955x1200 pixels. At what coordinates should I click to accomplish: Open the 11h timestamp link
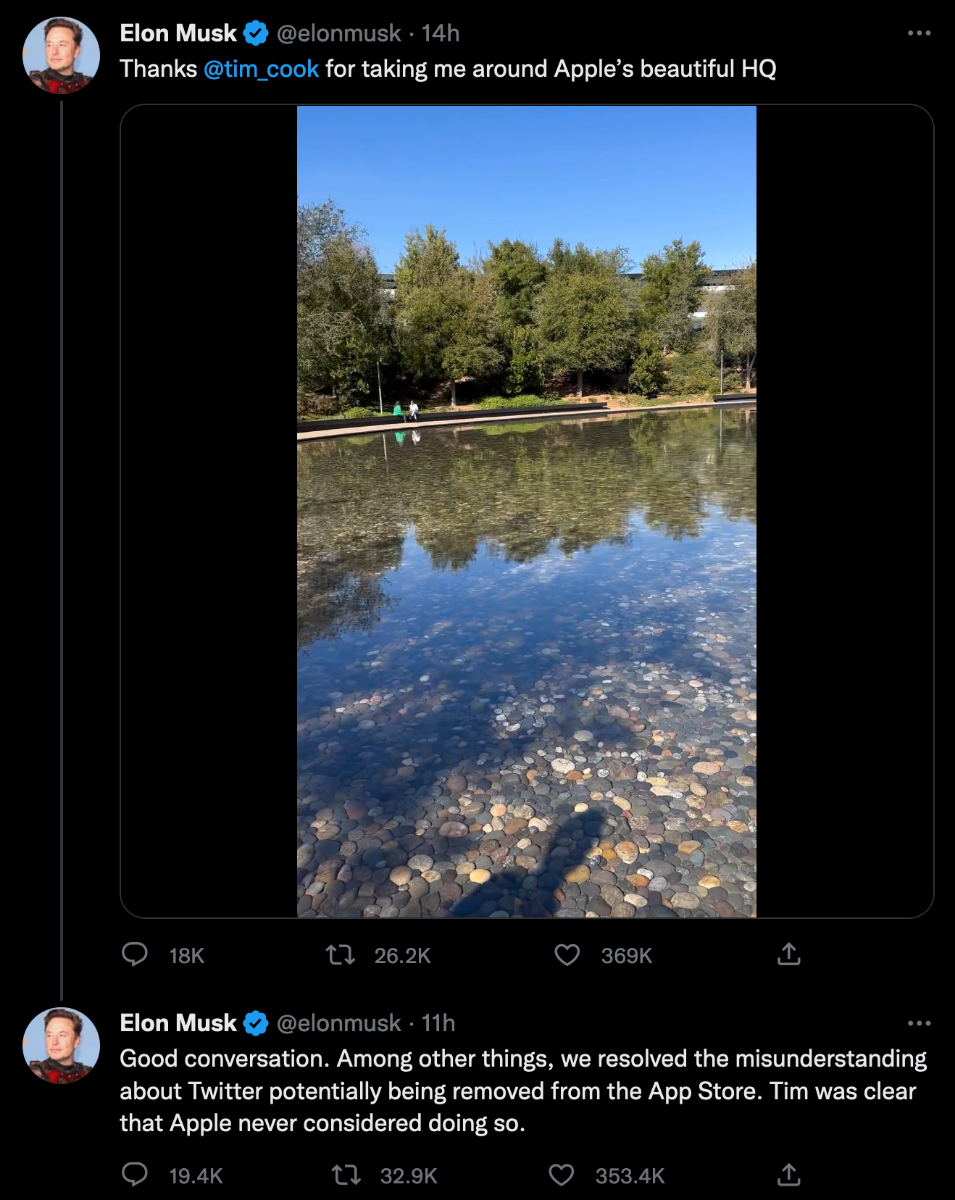click(x=438, y=1023)
